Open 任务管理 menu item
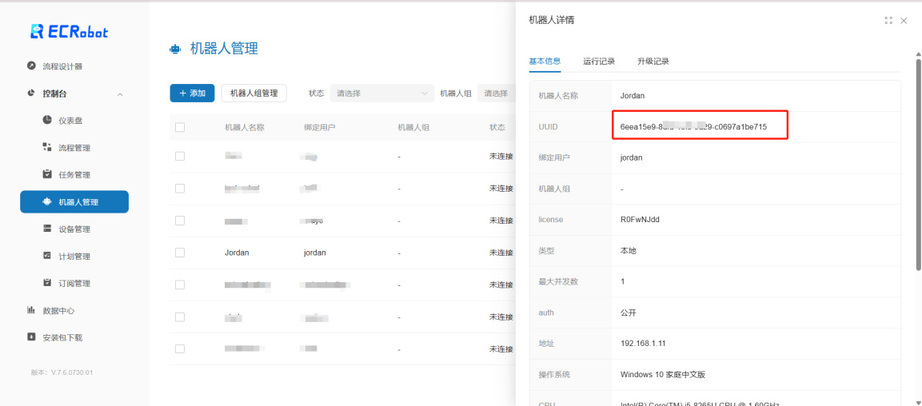 pyautogui.click(x=74, y=175)
